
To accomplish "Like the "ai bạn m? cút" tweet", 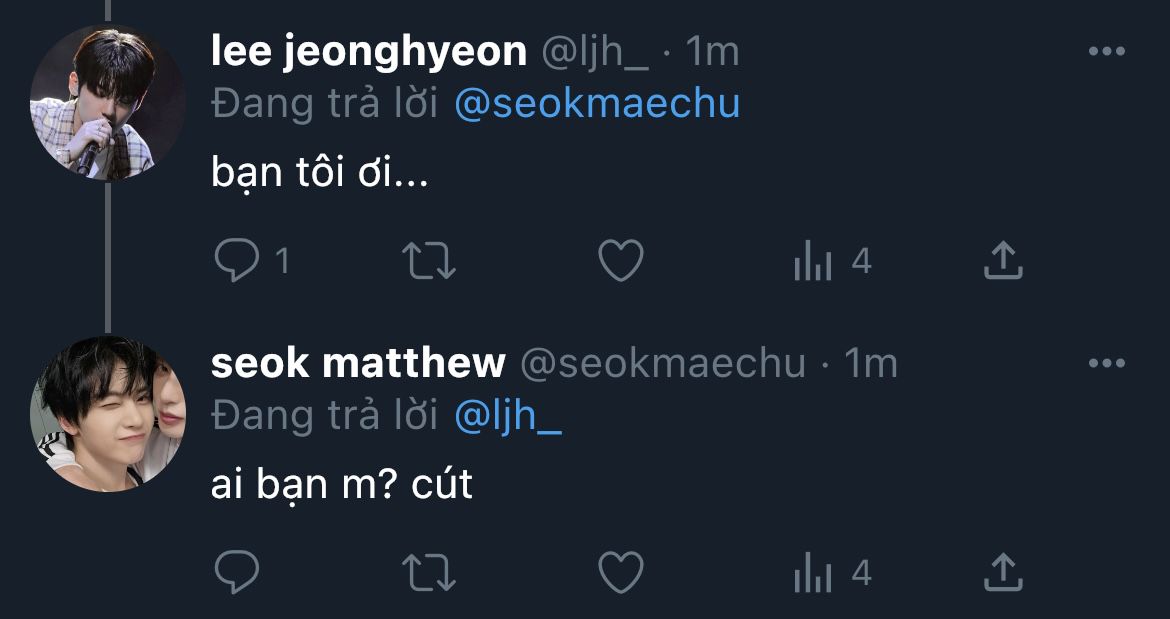I will [x=620, y=574].
